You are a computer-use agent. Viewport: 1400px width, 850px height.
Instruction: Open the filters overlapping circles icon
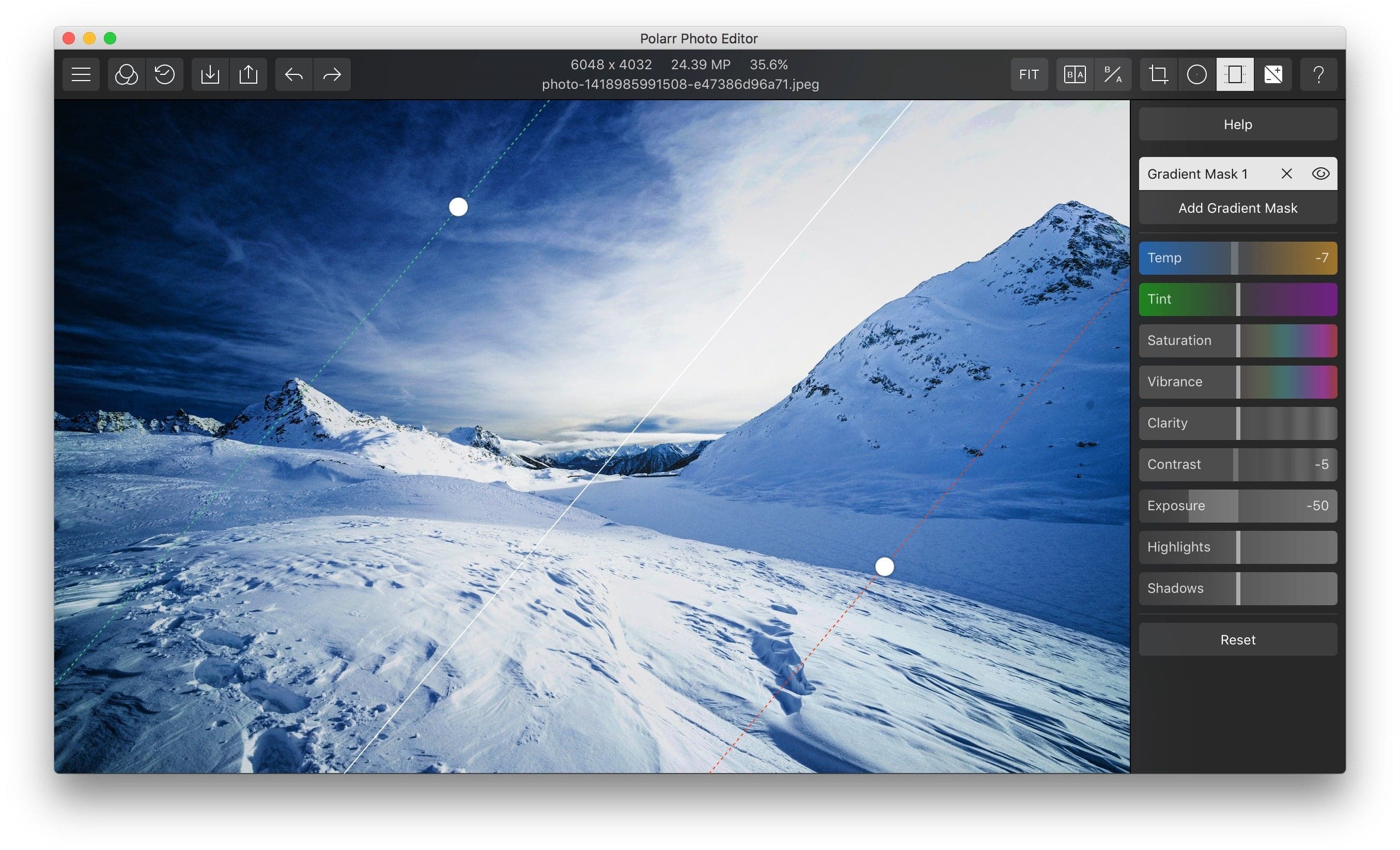coord(126,74)
